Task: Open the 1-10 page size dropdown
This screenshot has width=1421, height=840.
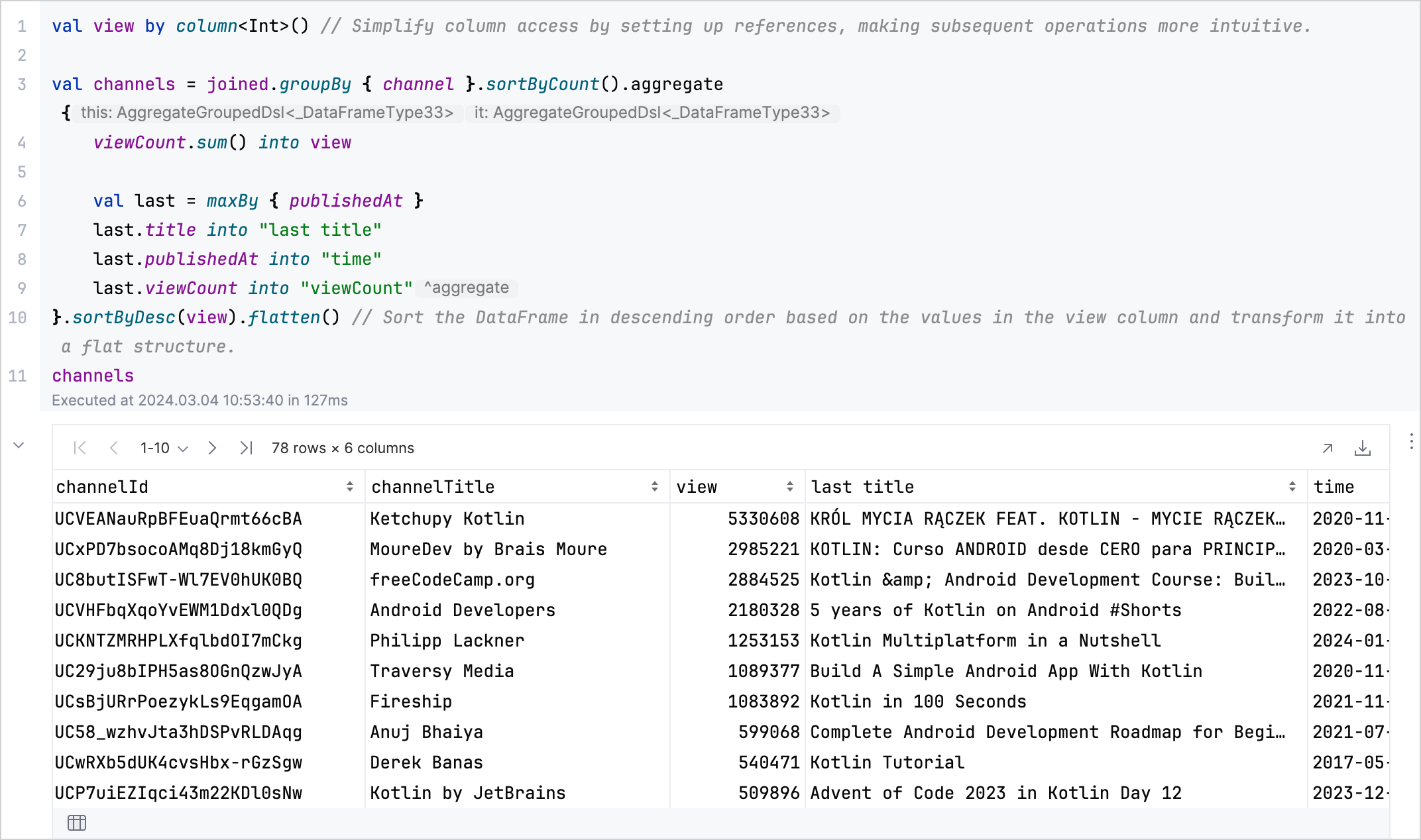Action: coord(164,448)
